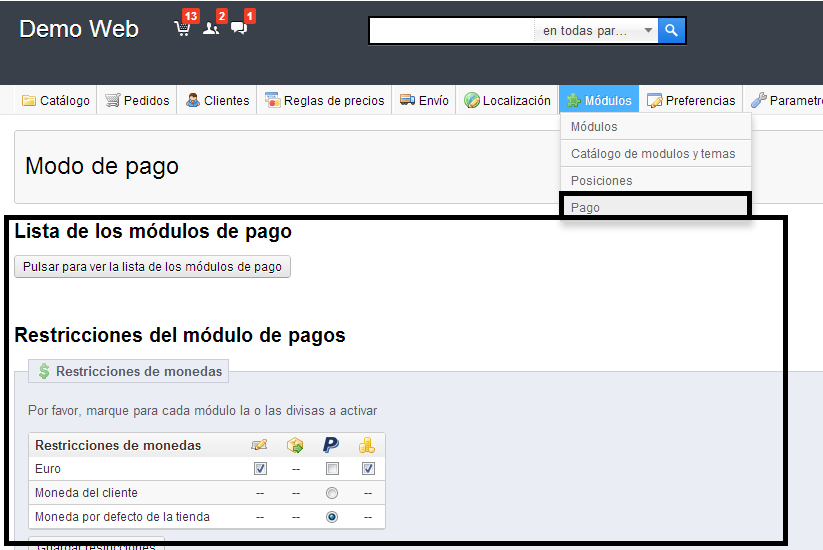Click the gold coins payment module icon
The height and width of the screenshot is (550, 823).
(367, 445)
